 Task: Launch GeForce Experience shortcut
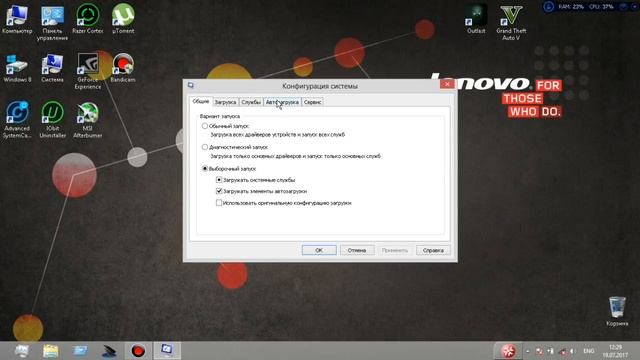[88, 71]
